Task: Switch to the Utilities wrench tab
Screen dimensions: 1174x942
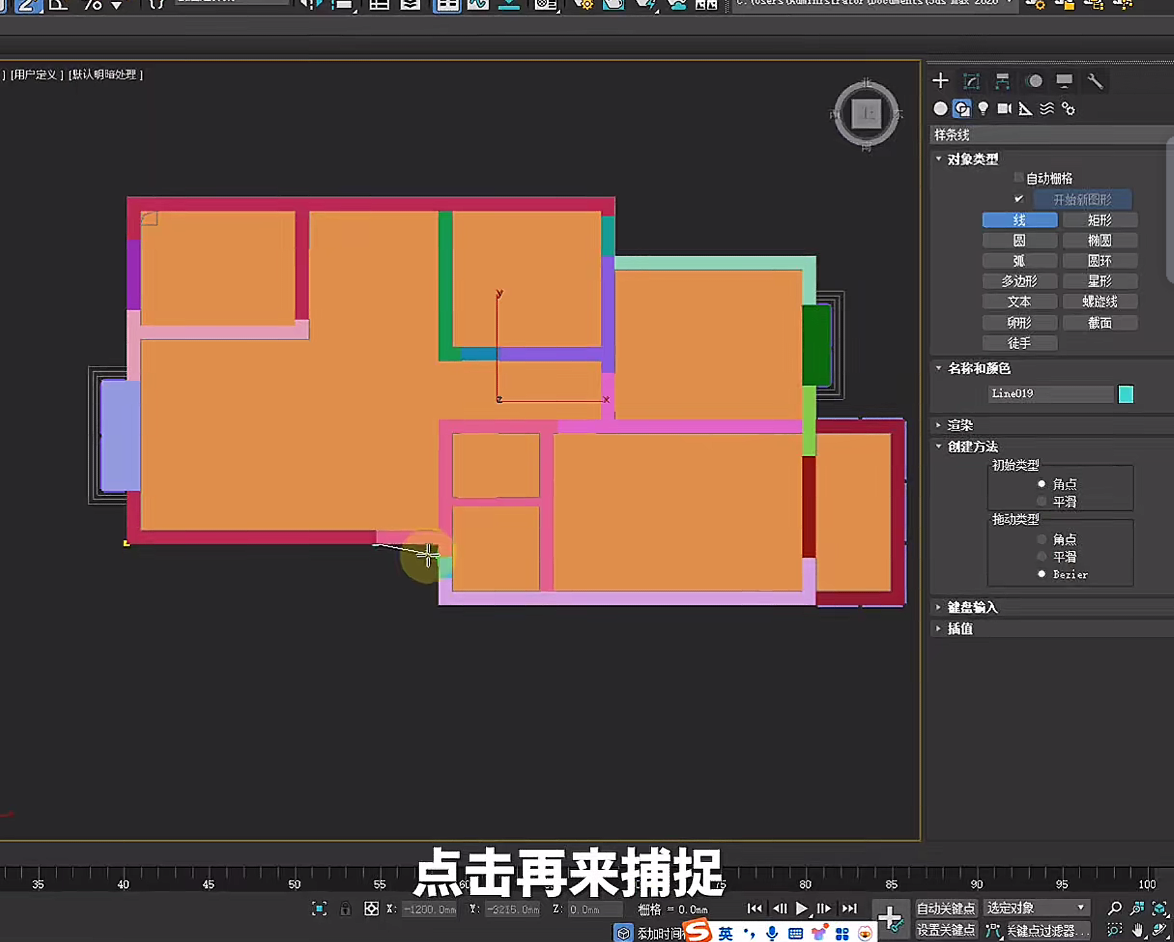Action: pyautogui.click(x=1095, y=81)
